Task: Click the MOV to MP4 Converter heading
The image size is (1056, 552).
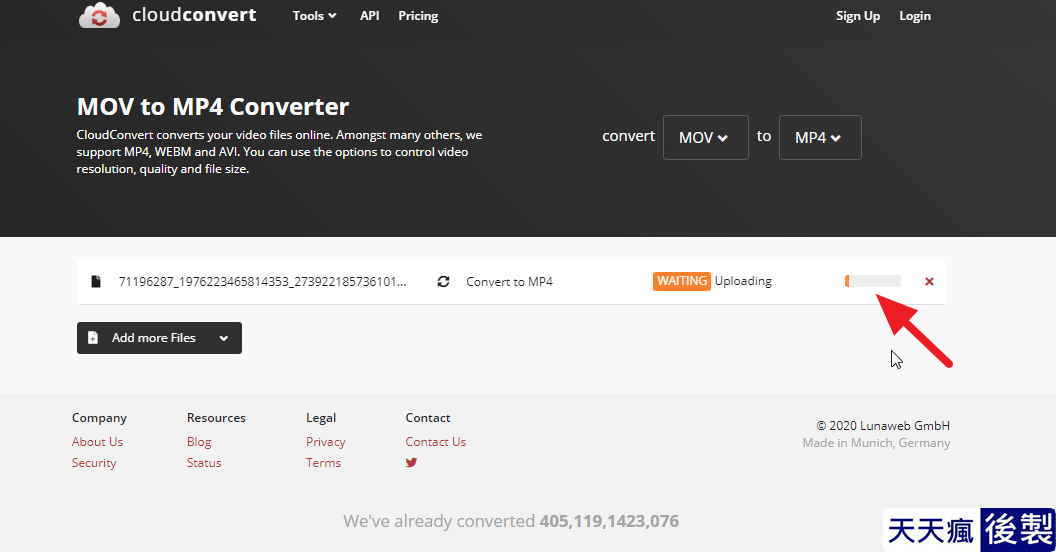Action: point(213,106)
